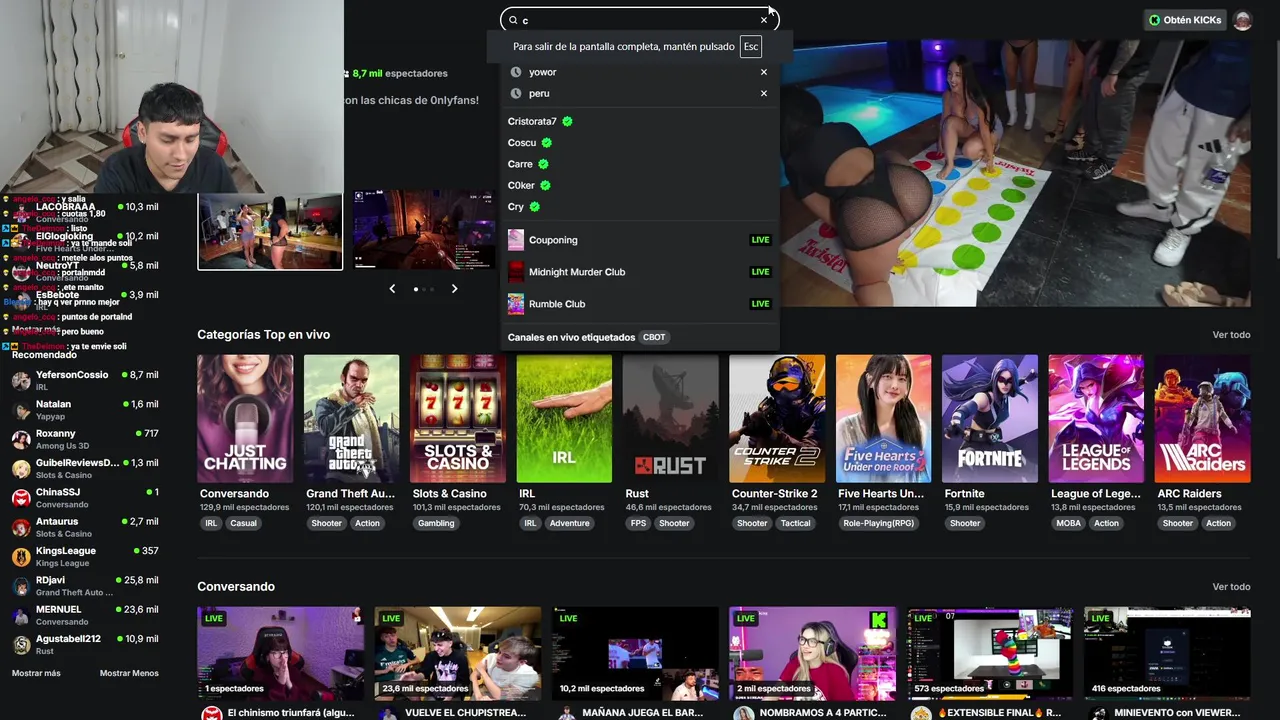Image resolution: width=1280 pixels, height=720 pixels.
Task: Click the Casual tag under Conversando
Action: coord(243,523)
